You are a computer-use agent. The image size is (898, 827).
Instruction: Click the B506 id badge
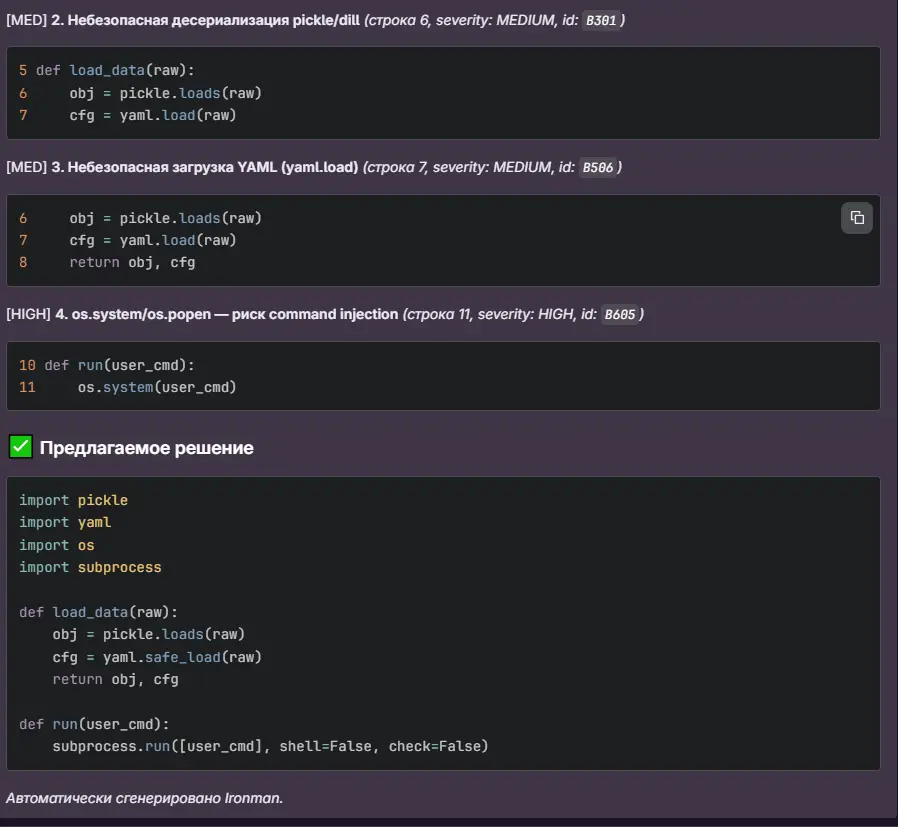point(597,167)
